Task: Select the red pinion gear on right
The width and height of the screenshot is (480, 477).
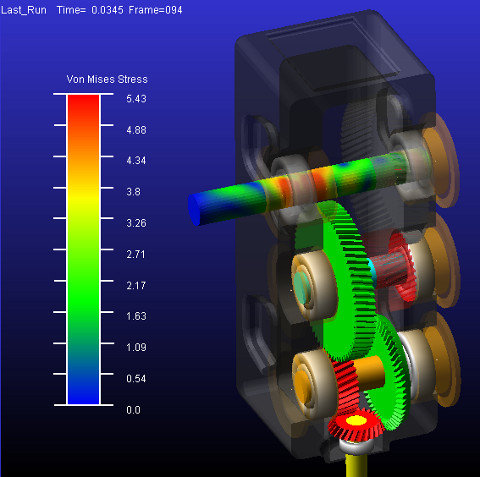Action: pos(402,267)
